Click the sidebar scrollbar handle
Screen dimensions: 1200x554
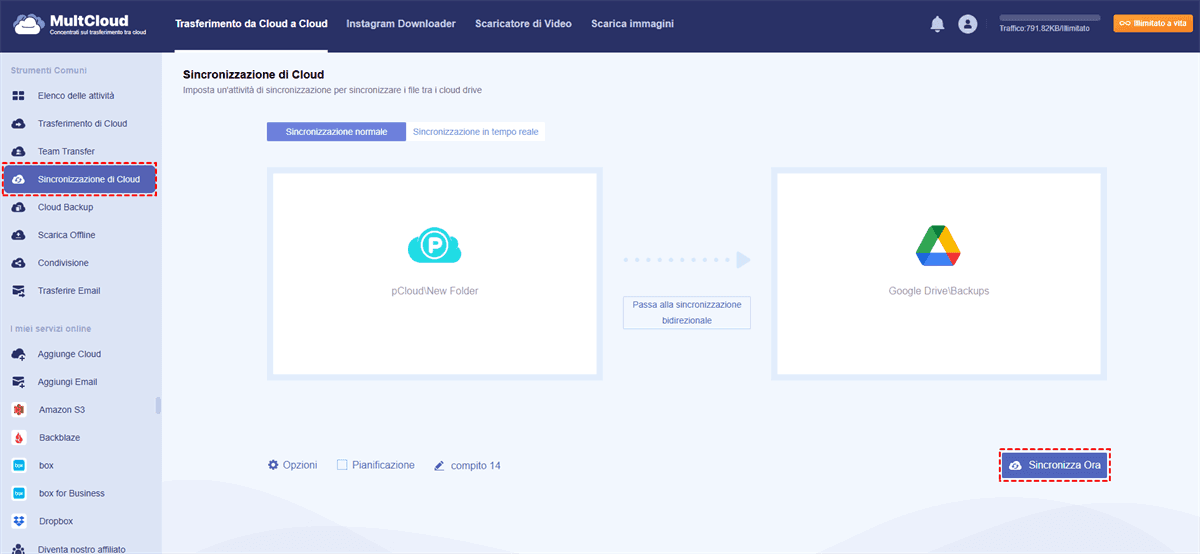pos(158,405)
